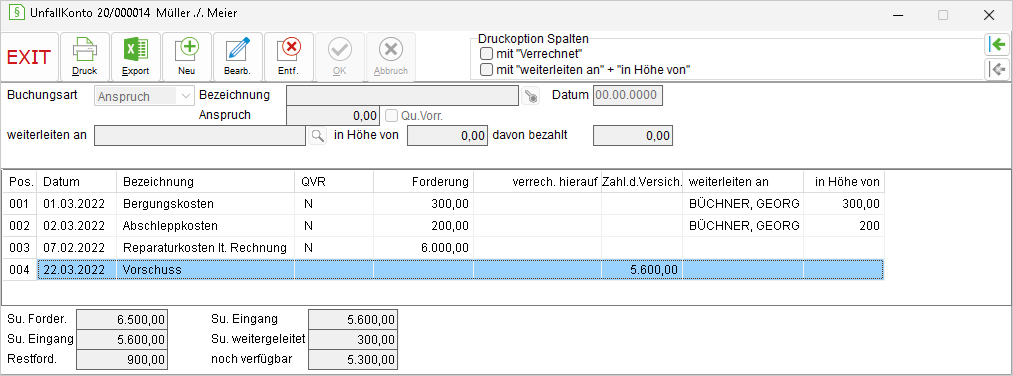Click the icon next to Bezeichnung field

click(530, 97)
